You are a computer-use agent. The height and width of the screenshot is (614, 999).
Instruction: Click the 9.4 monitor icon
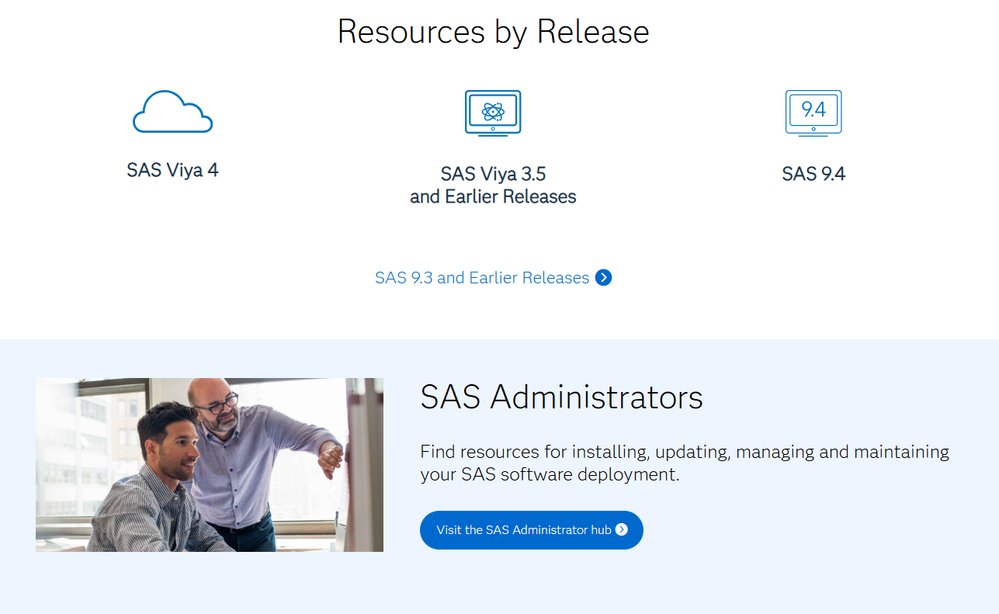(x=814, y=113)
